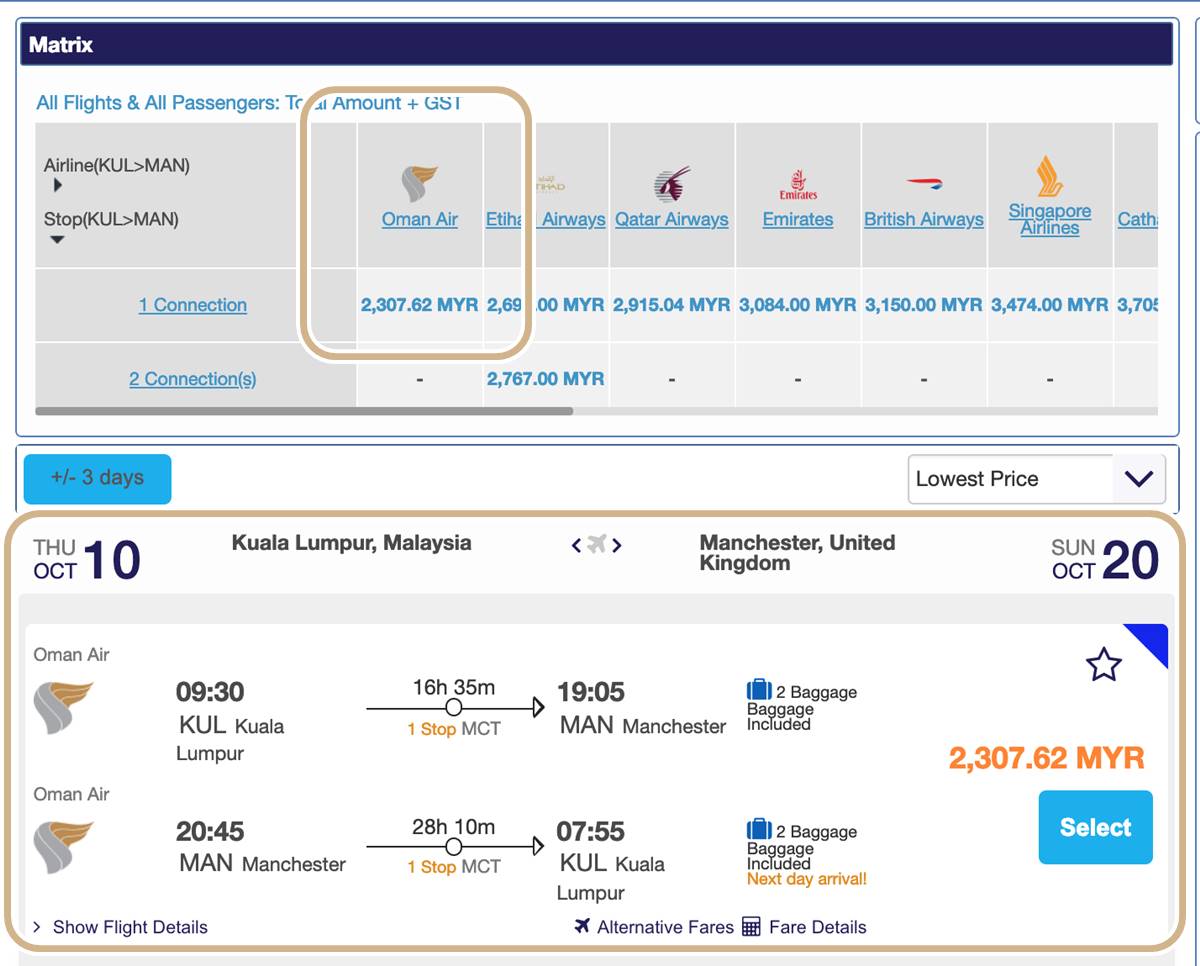The image size is (1200, 966).
Task: Click the stop circle on the 16h 35m route
Action: [x=453, y=708]
